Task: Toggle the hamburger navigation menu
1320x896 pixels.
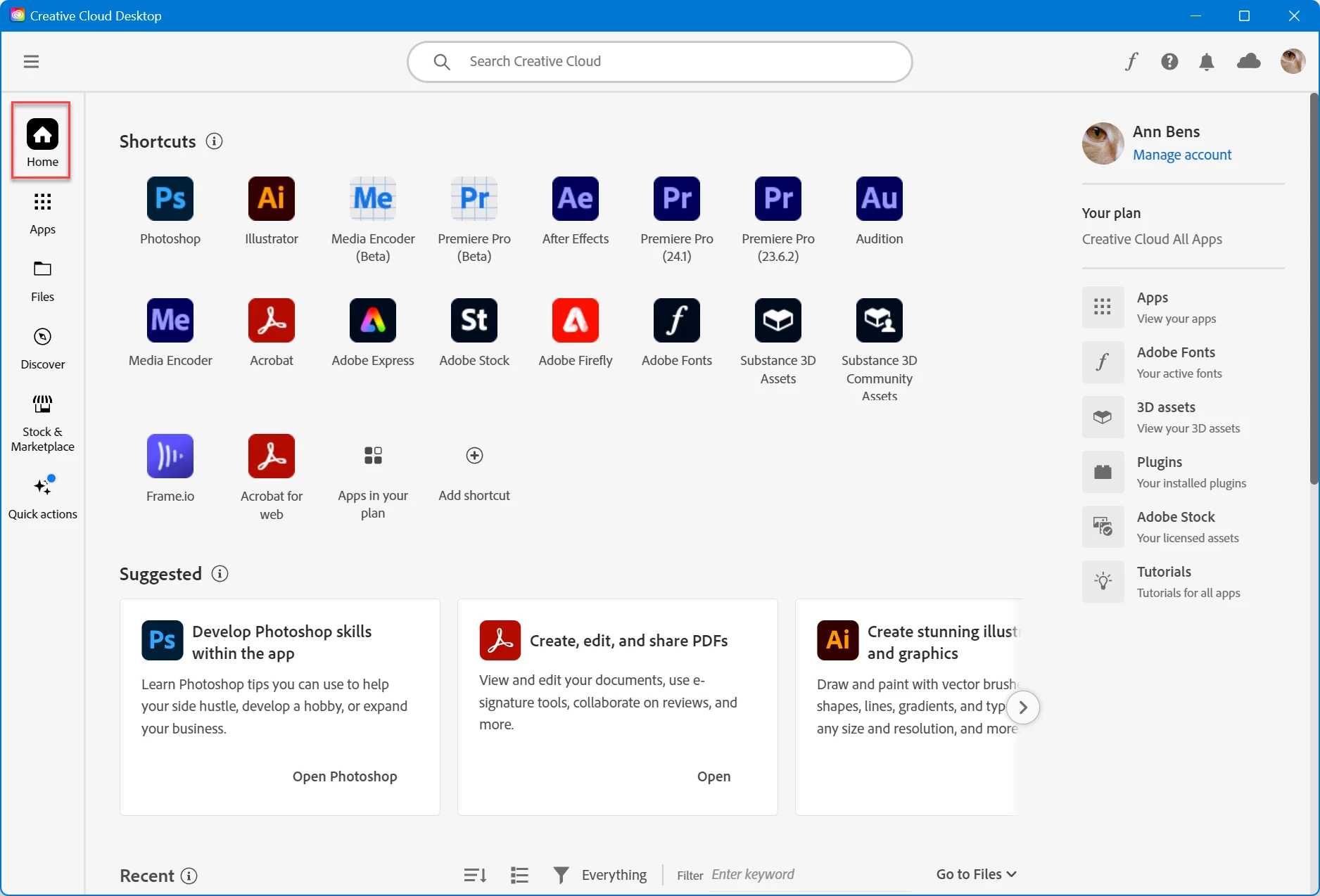Action: [31, 62]
